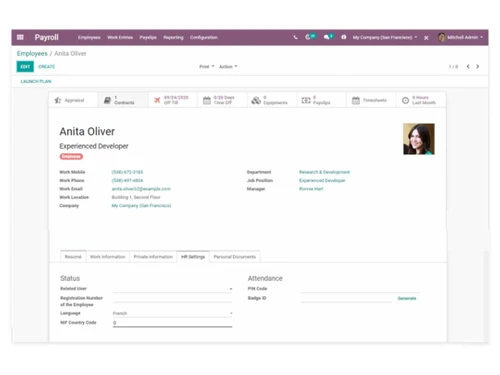Screen dimensions: 500x375
Task: Click the Registration Number input field
Action: coord(172,298)
